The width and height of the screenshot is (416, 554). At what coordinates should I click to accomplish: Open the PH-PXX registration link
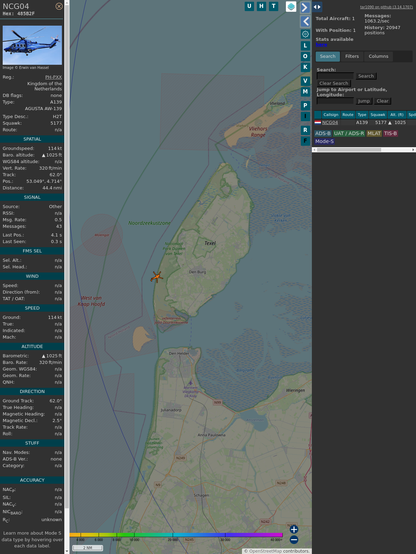coord(53,77)
